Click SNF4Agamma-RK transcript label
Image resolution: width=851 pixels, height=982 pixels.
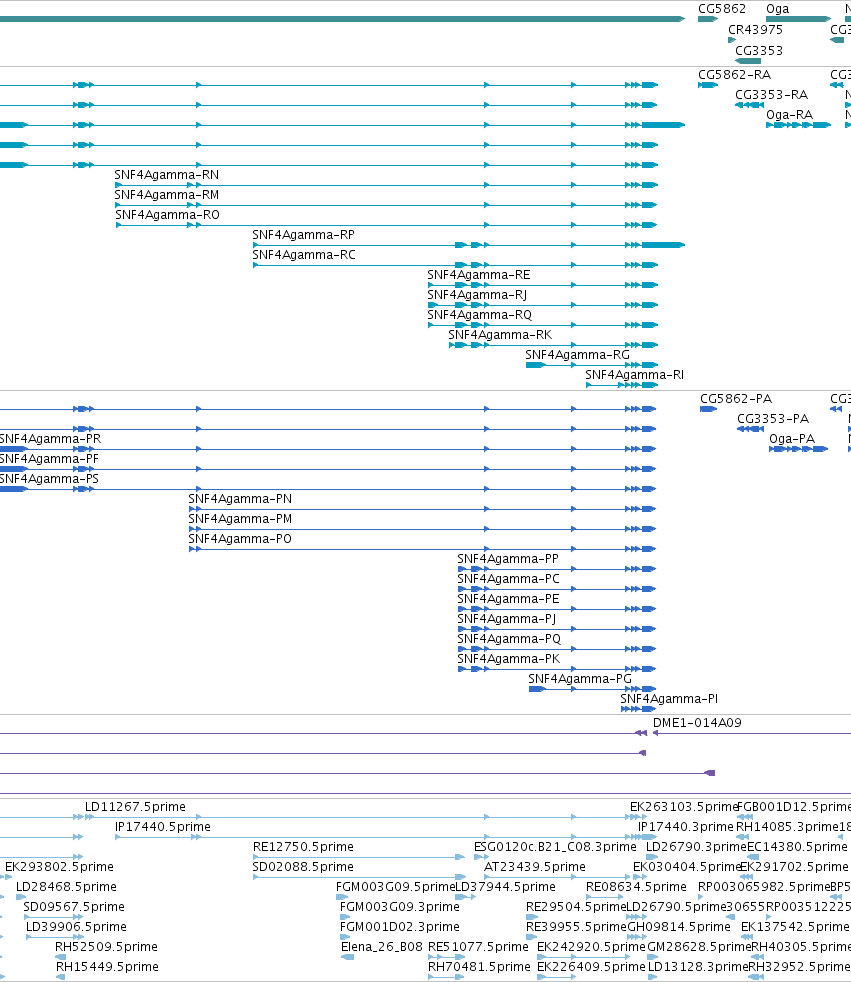pos(500,335)
